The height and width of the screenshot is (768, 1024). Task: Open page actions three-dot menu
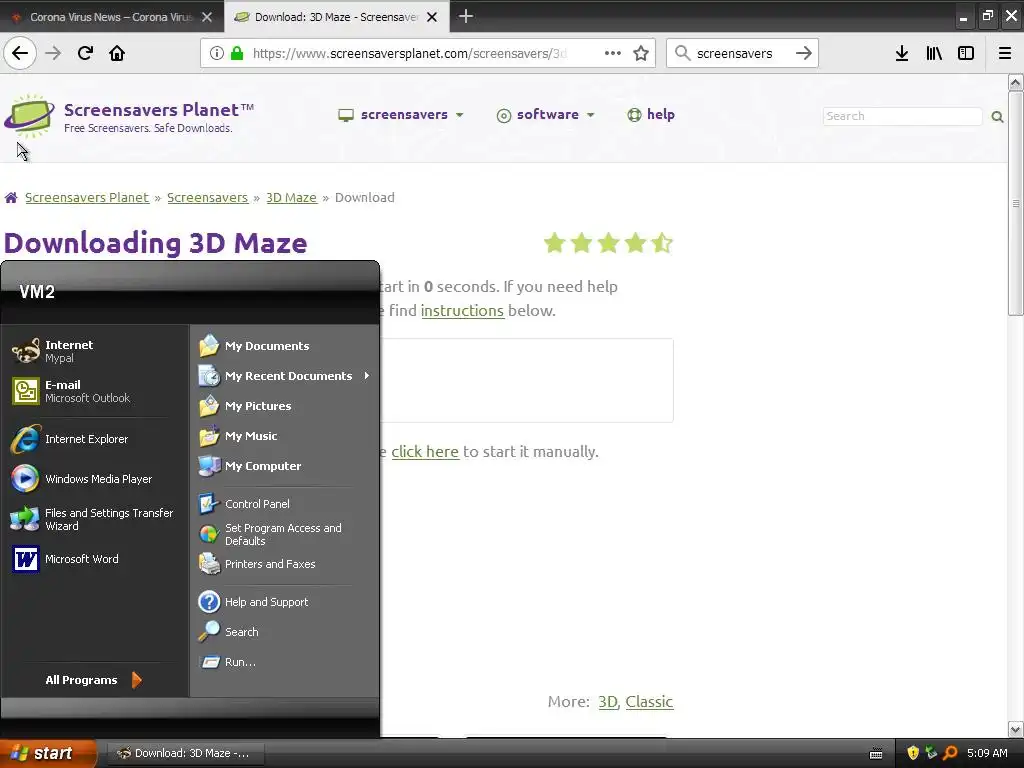coord(613,53)
